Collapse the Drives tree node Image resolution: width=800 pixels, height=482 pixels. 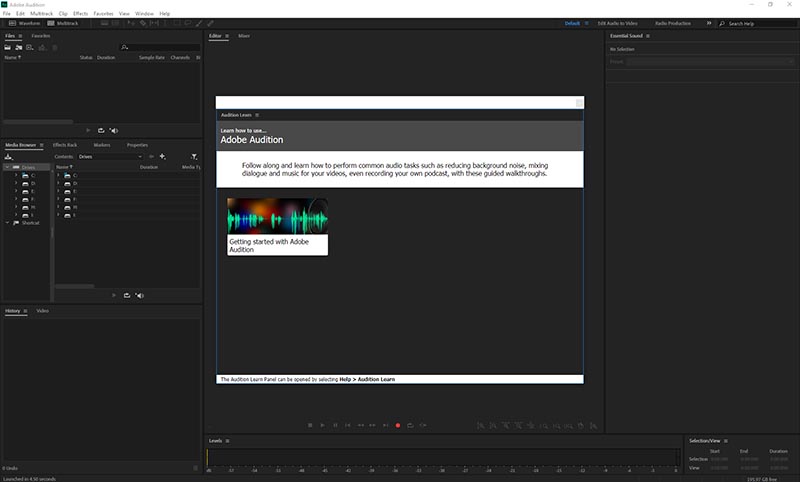tap(7, 167)
